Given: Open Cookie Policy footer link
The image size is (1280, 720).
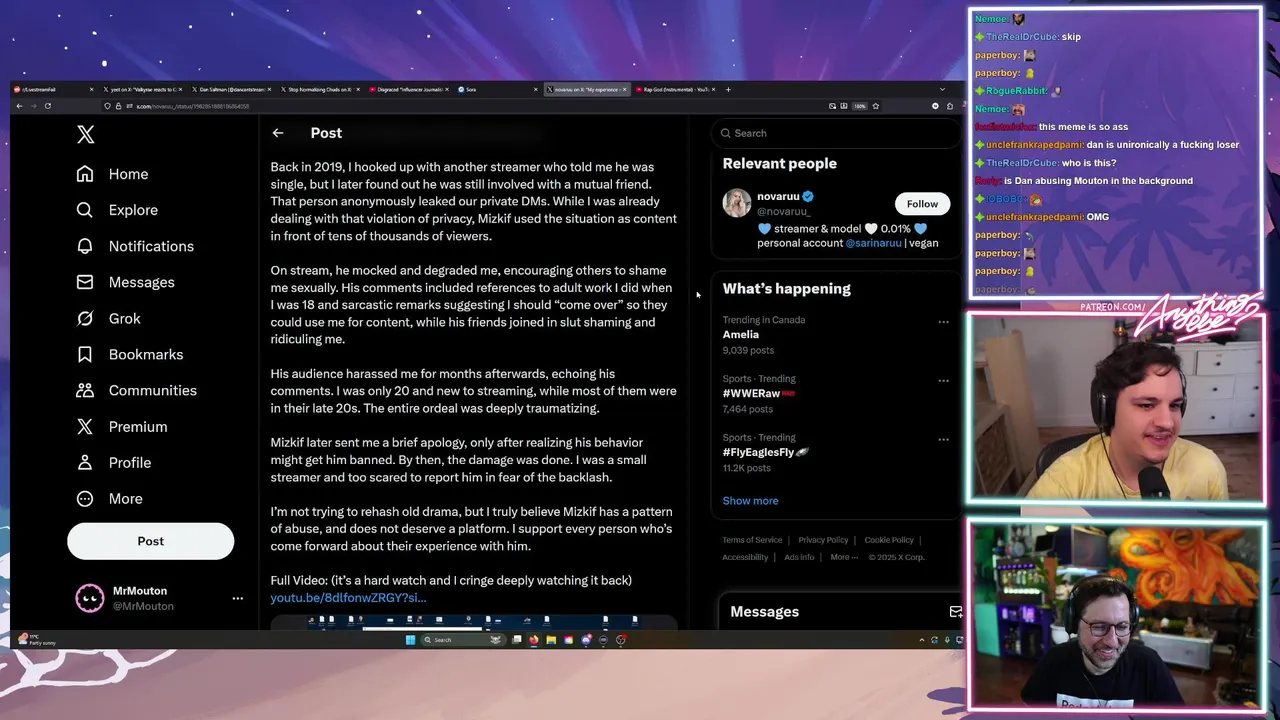Looking at the screenshot, I should (x=889, y=540).
